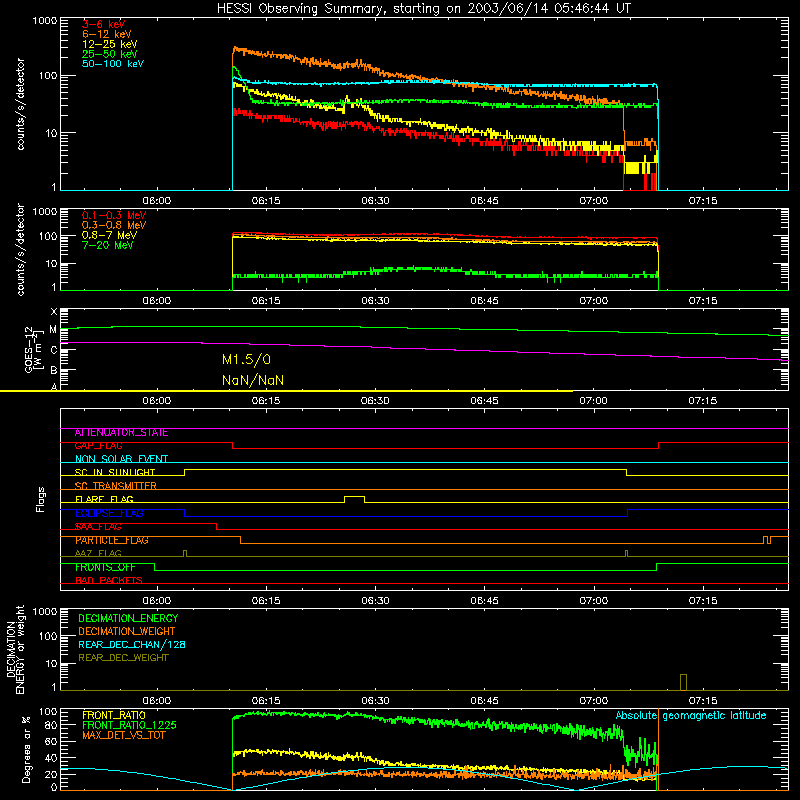The height and width of the screenshot is (800, 800).
Task: Click the 0.3-0.8 MeV legend label
Action: coord(114,225)
